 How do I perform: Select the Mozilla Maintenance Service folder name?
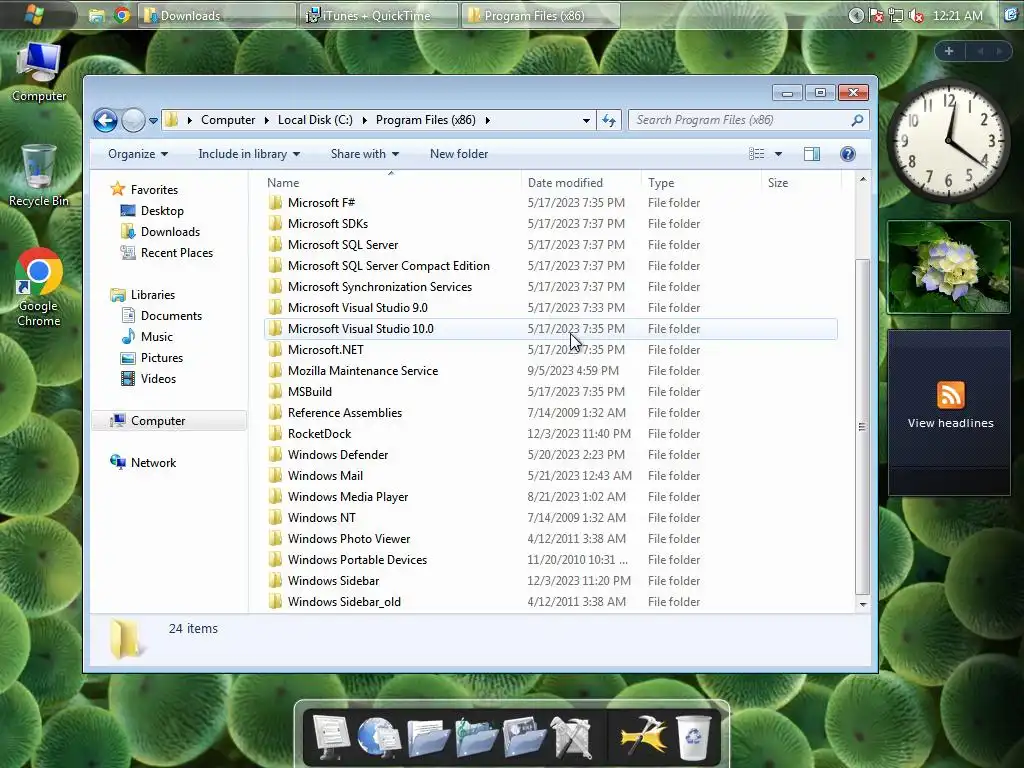tap(363, 371)
